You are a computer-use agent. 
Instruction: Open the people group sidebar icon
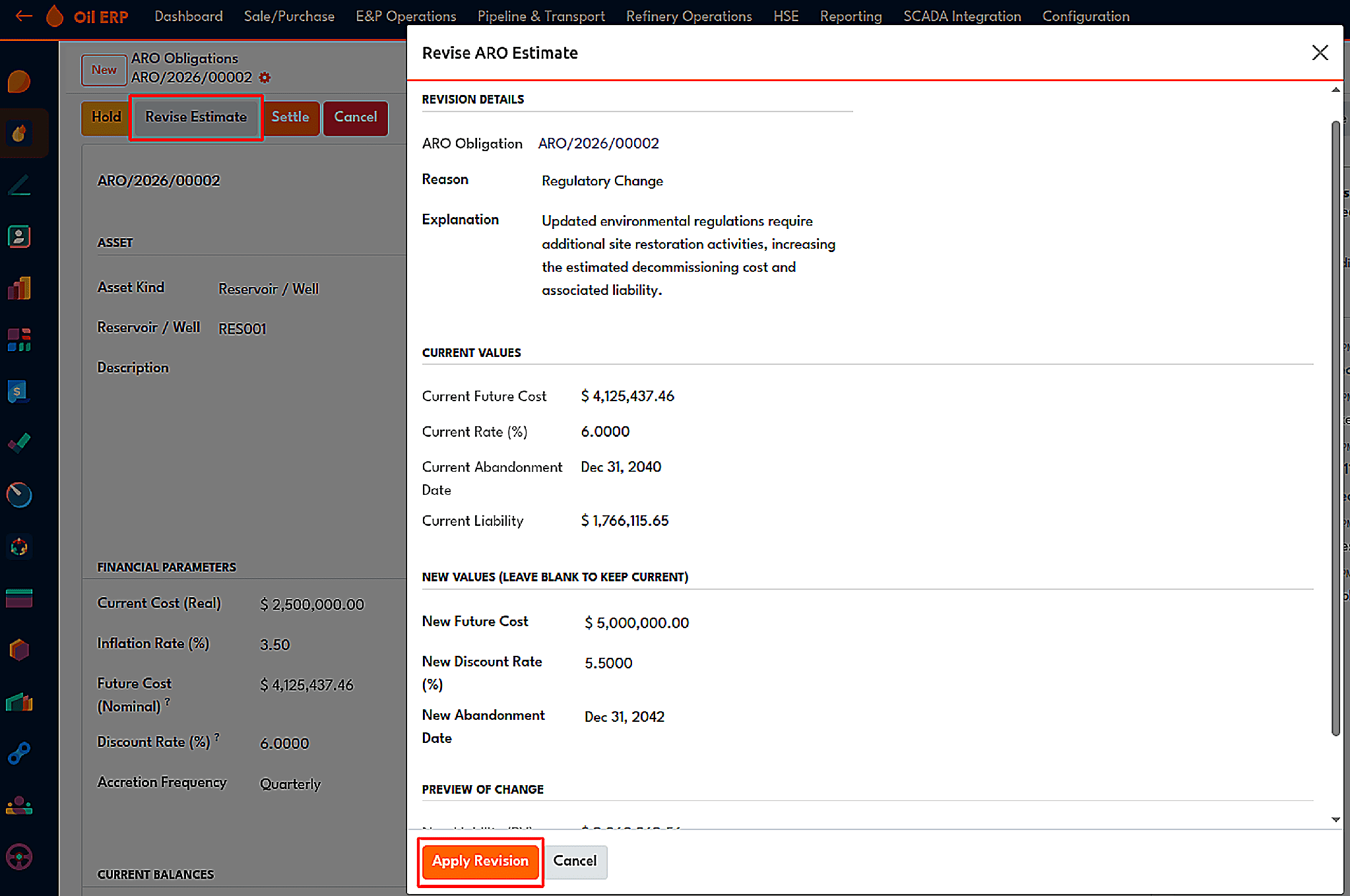click(19, 805)
